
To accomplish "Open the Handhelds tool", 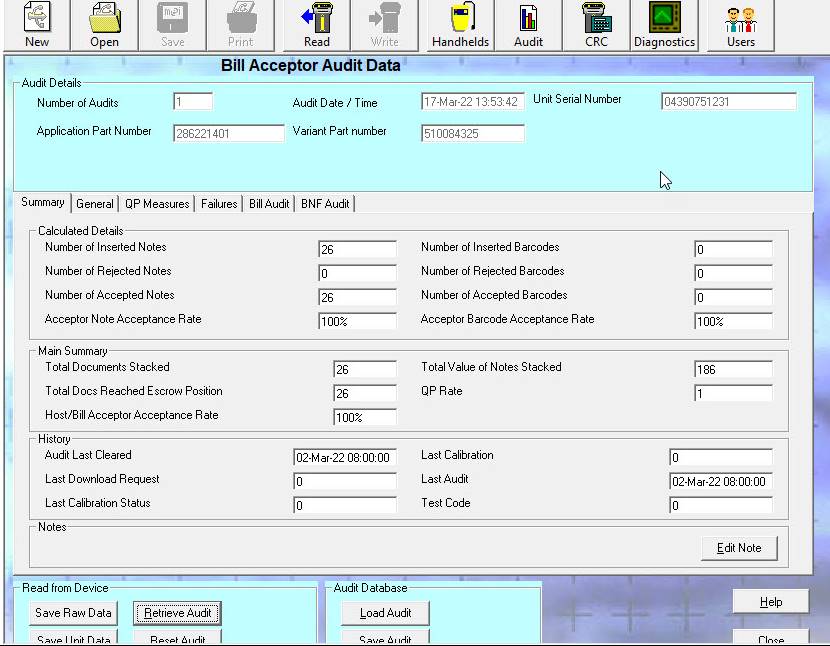I will point(460,25).
